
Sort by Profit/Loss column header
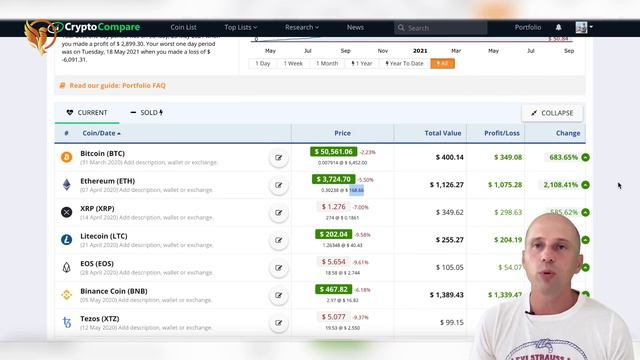pos(502,133)
